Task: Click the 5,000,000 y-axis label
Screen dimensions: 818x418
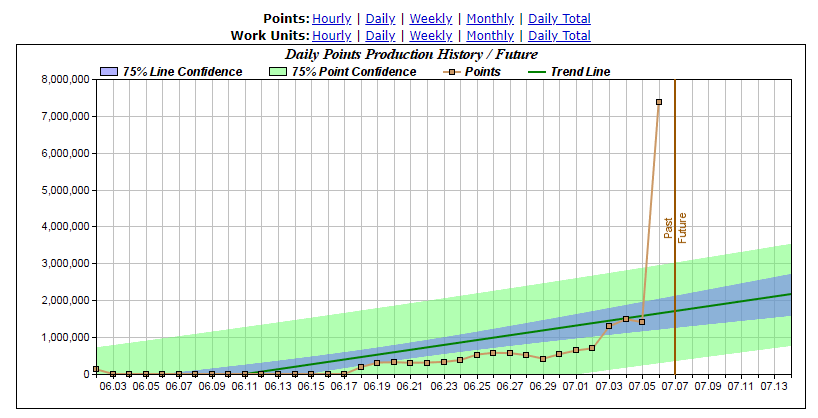Action: tap(65, 190)
